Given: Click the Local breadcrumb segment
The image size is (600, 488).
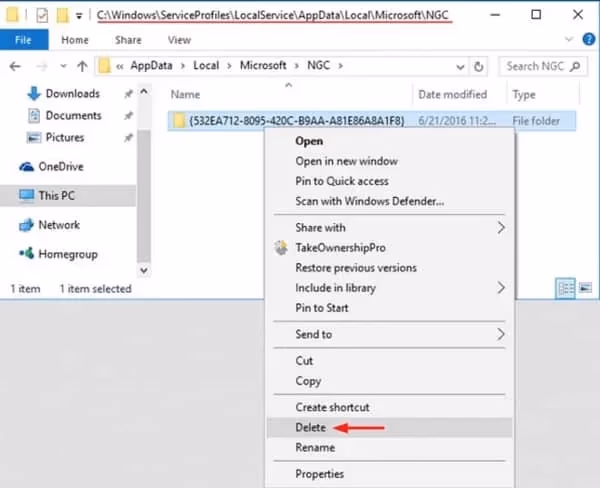Looking at the screenshot, I should tap(206, 65).
